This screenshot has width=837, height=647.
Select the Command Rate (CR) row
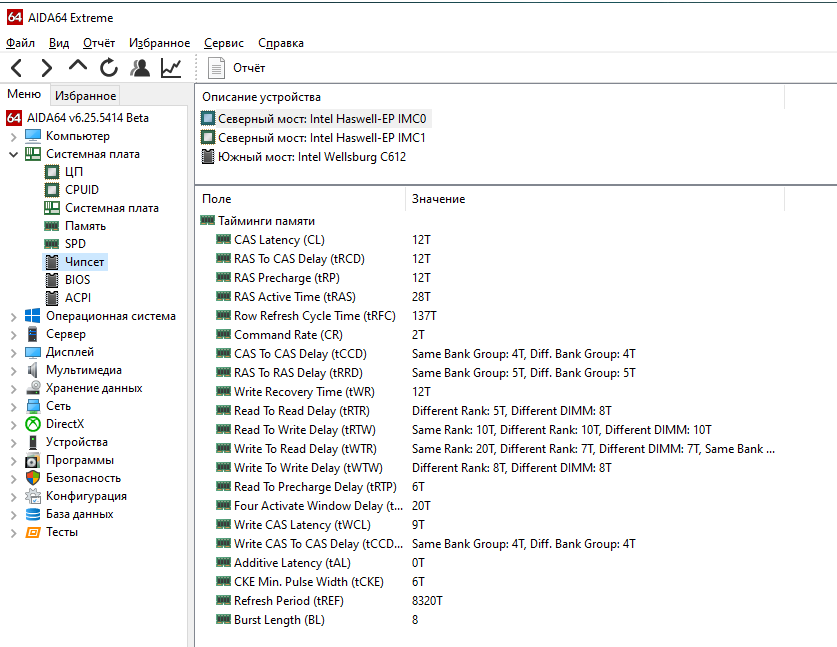pyautogui.click(x=488, y=335)
